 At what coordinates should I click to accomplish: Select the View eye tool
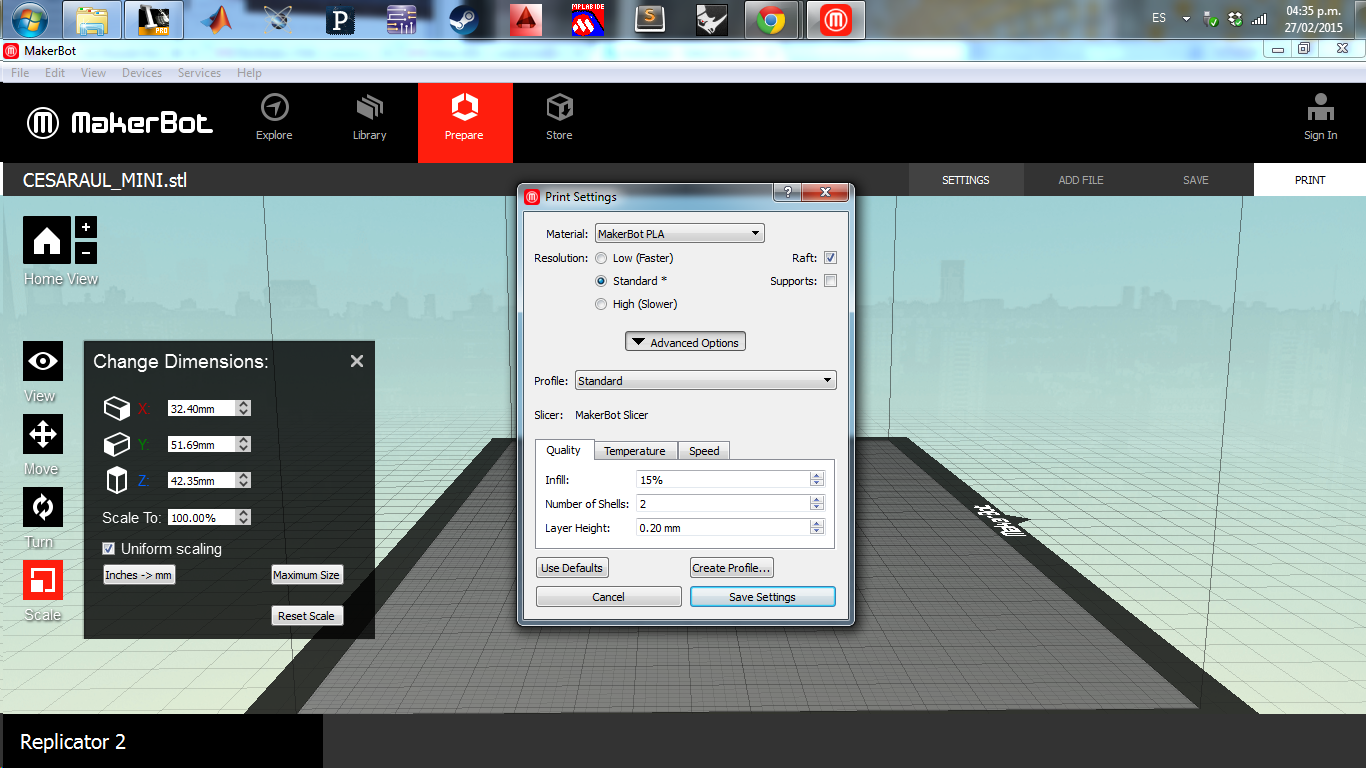[43, 361]
